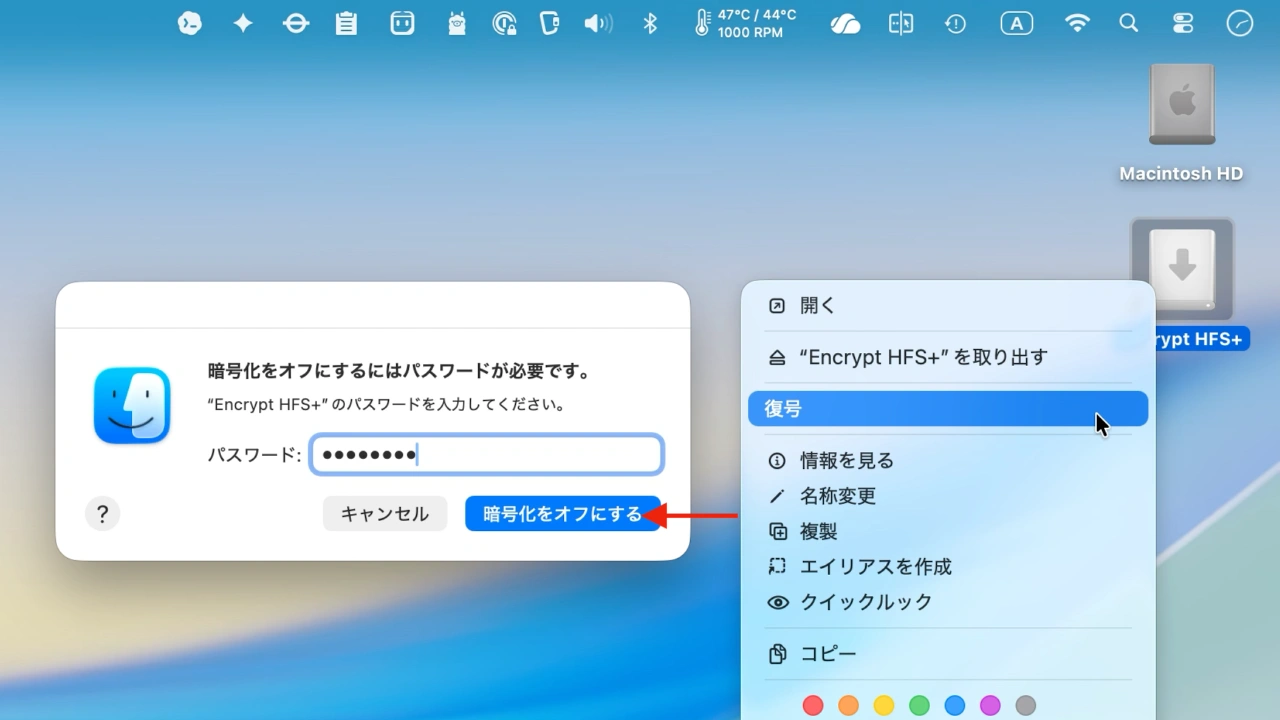Click the Finder icon in the dialog
This screenshot has width=1280, height=720.
[132, 405]
